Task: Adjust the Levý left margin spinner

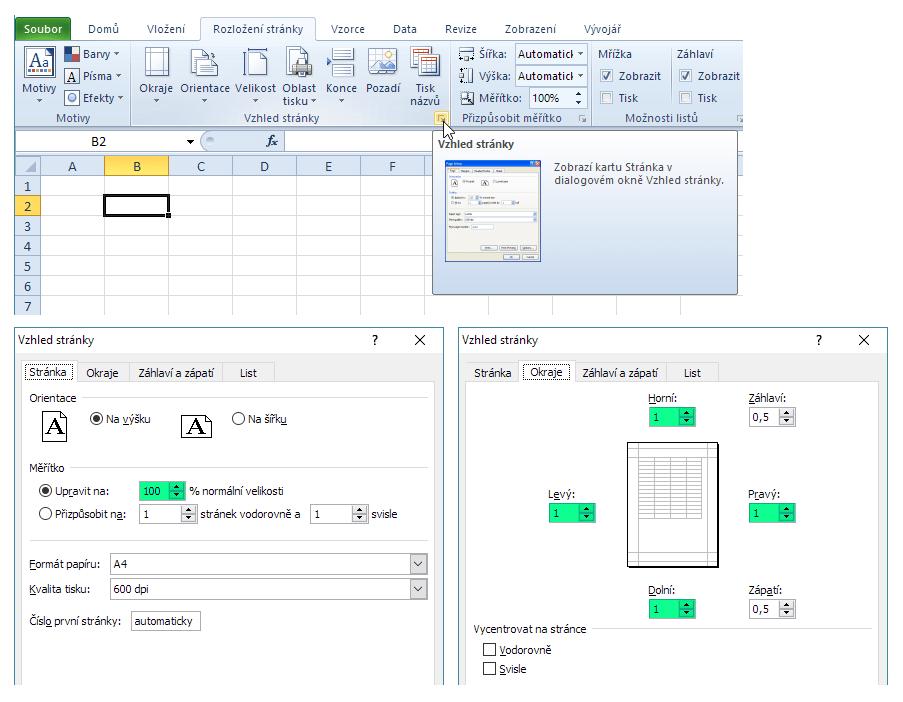Action: click(x=586, y=512)
